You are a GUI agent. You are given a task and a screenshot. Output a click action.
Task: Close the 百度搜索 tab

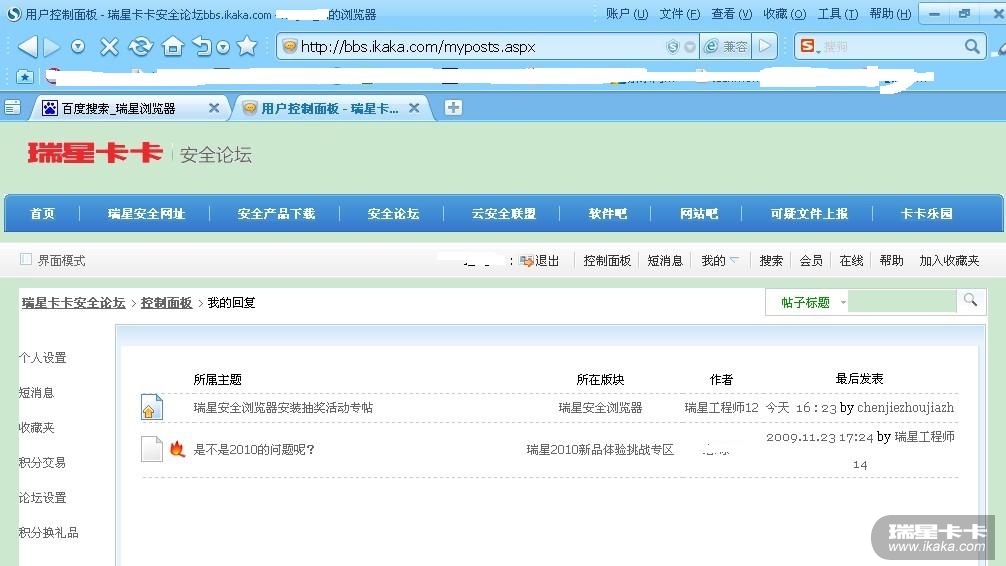(214, 108)
